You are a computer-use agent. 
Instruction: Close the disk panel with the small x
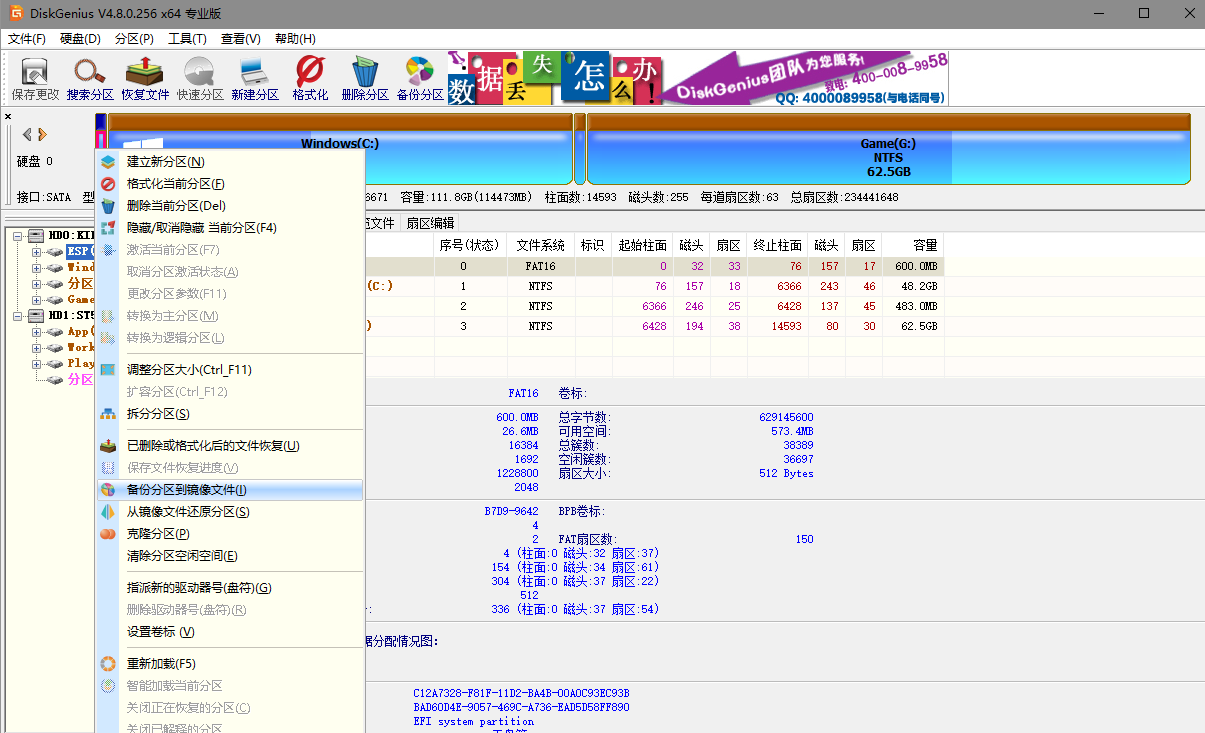tap(8, 117)
